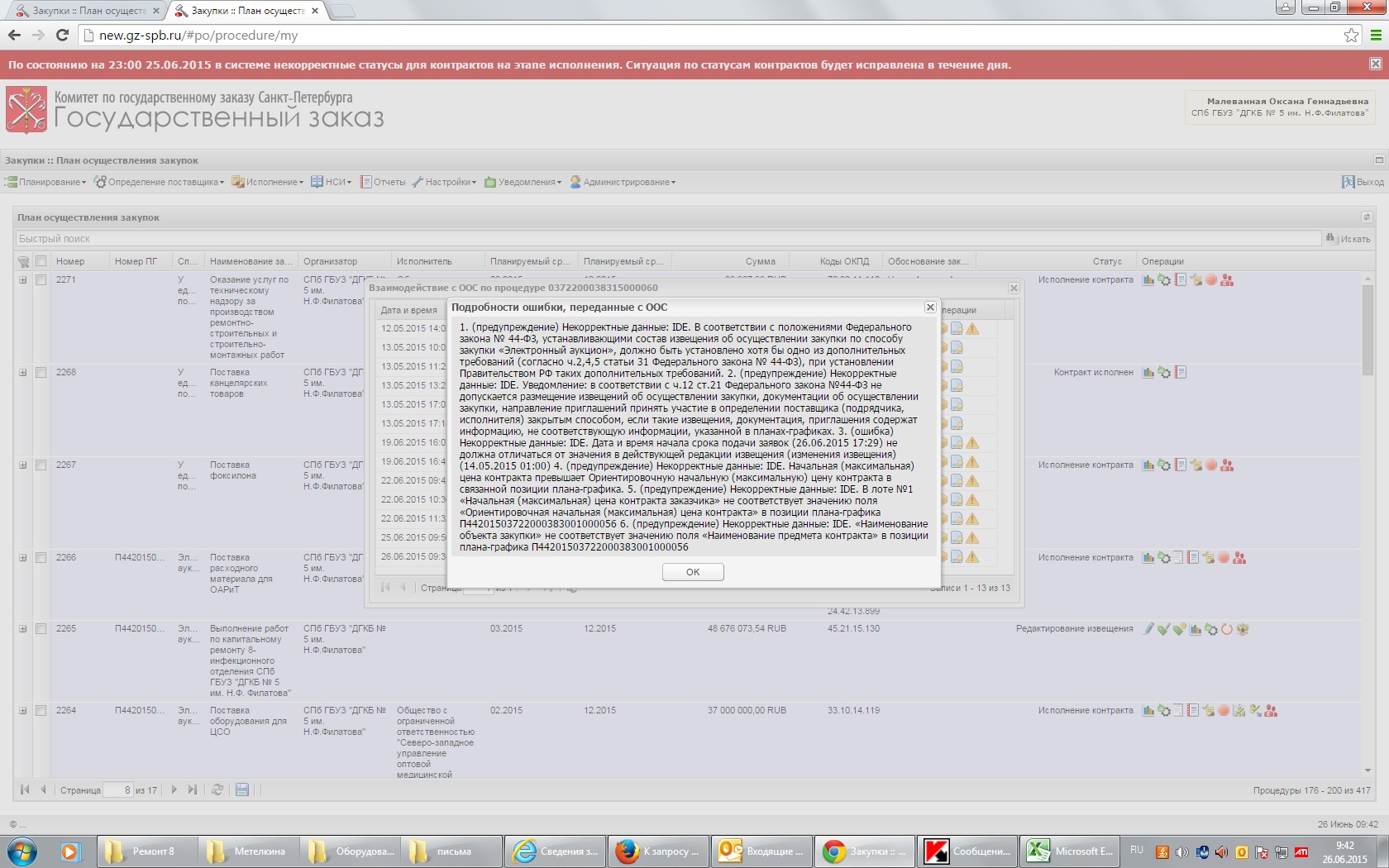1389x868 pixels.
Task: Close the Взаимодействие с ООС window
Action: pos(1014,289)
